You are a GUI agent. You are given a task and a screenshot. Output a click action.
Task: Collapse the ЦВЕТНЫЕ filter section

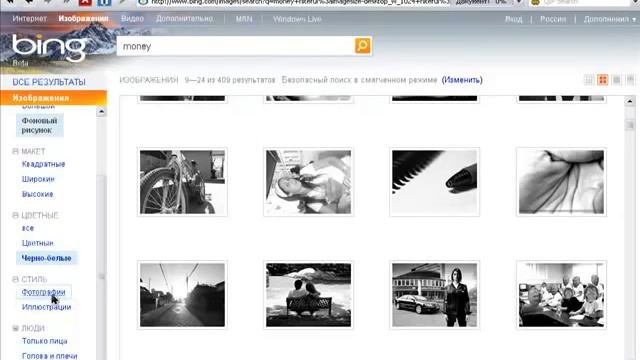(16, 215)
